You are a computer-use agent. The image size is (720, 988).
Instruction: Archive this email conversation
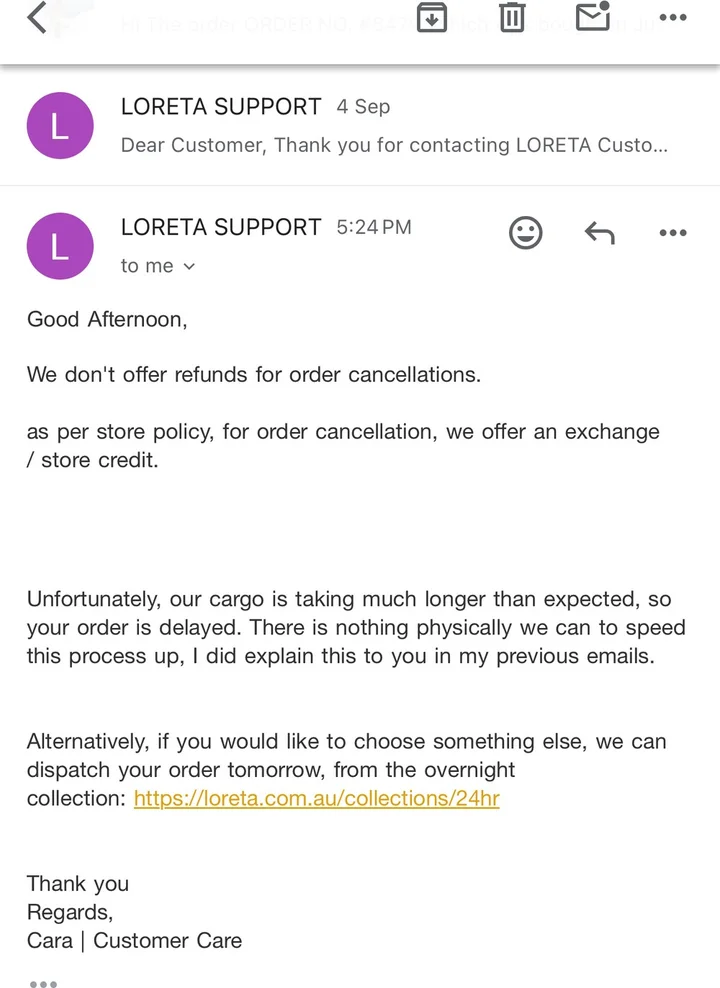431,17
